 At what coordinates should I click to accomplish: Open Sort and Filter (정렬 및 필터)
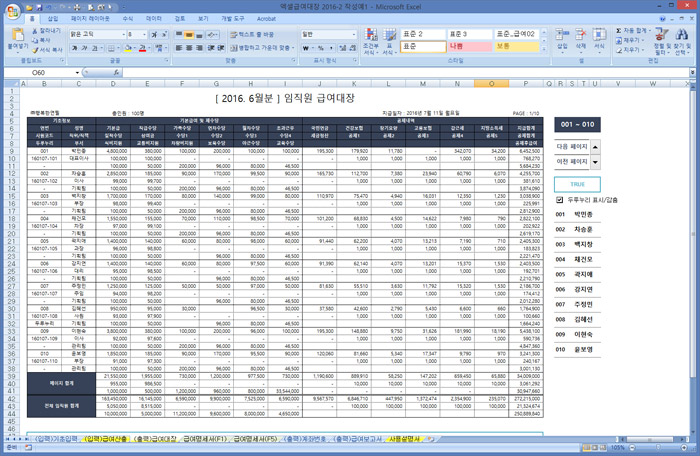(662, 41)
